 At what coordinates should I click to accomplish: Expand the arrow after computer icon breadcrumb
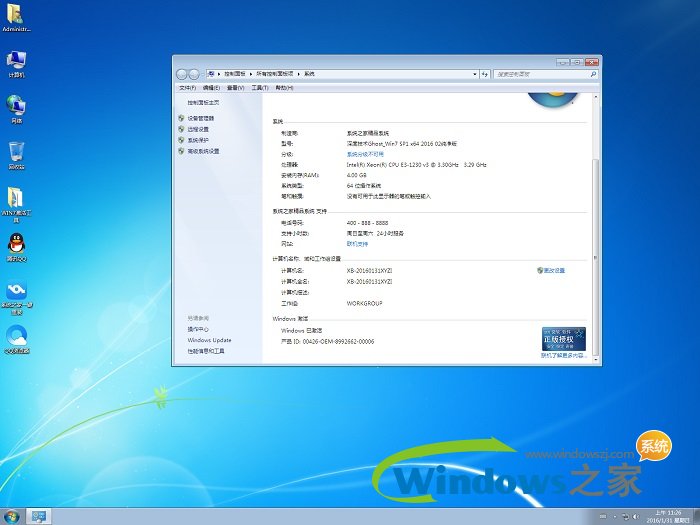219,74
